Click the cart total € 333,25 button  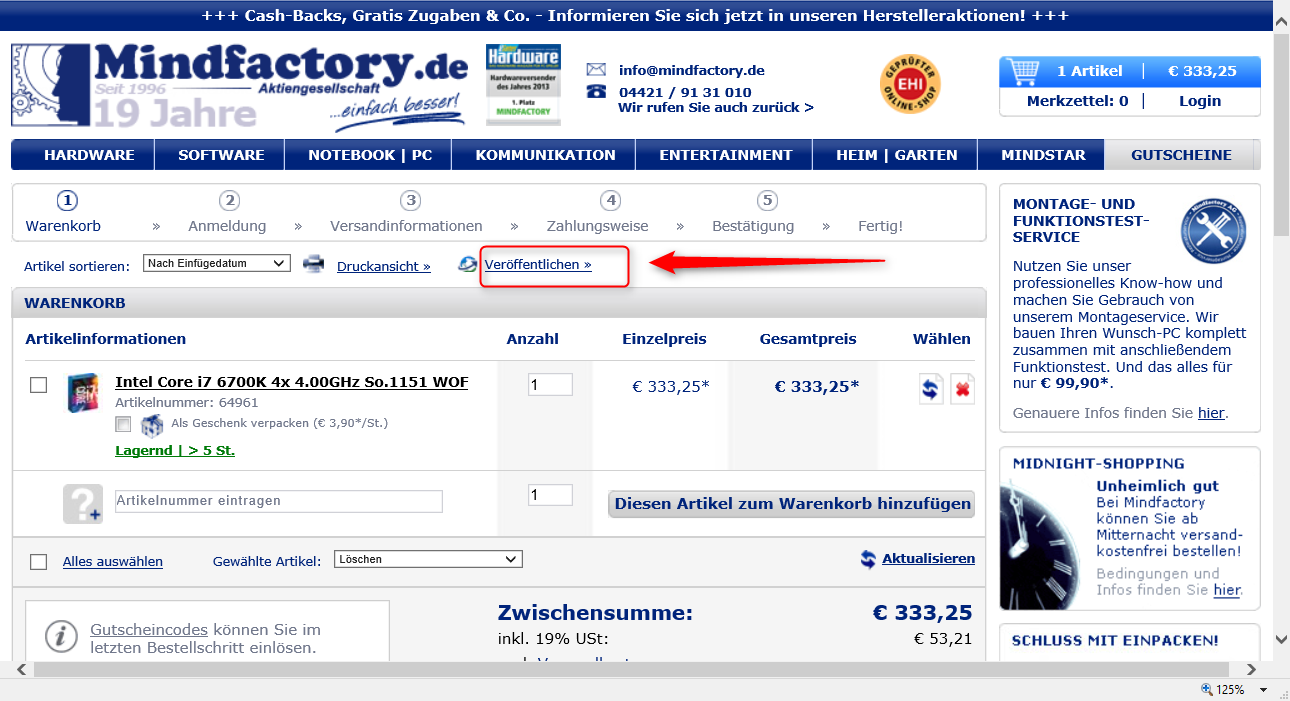point(1202,71)
